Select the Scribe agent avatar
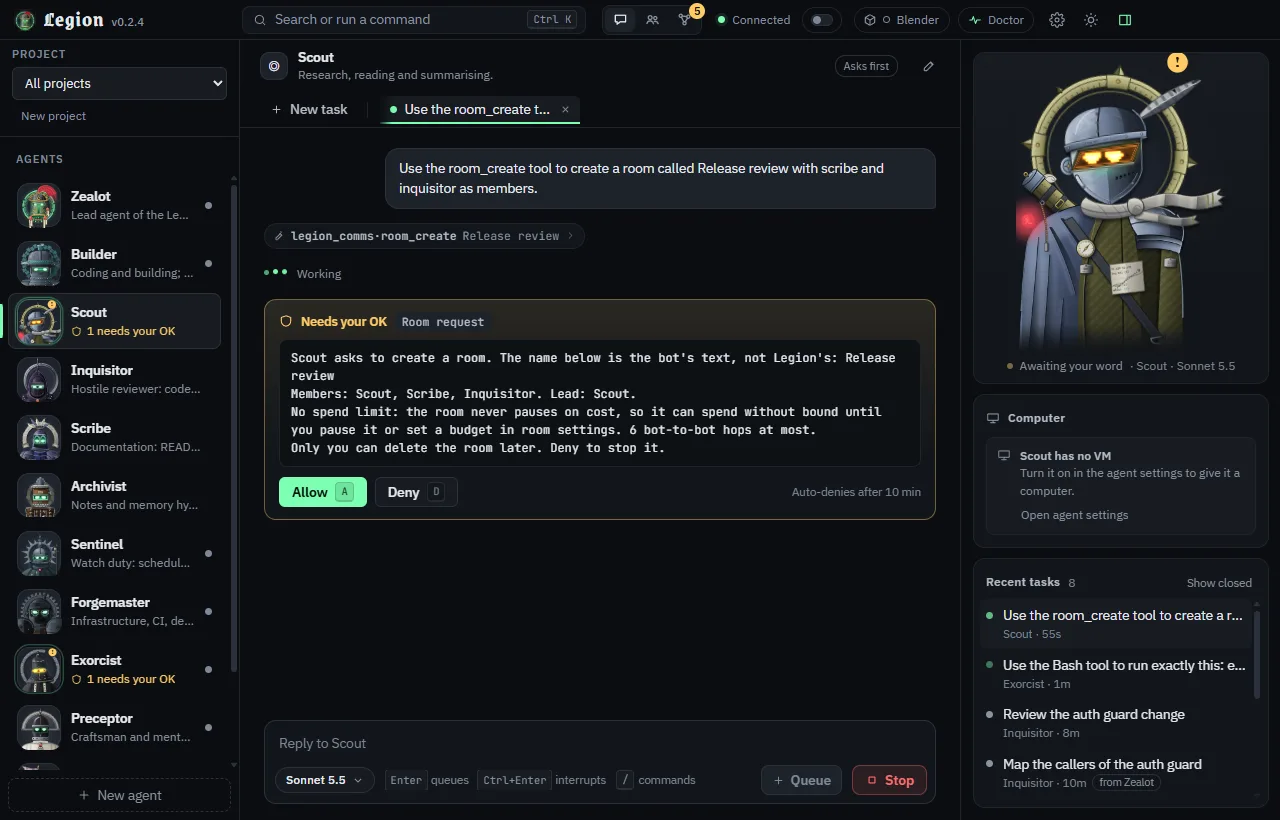Image resolution: width=1280 pixels, height=820 pixels. [x=39, y=437]
